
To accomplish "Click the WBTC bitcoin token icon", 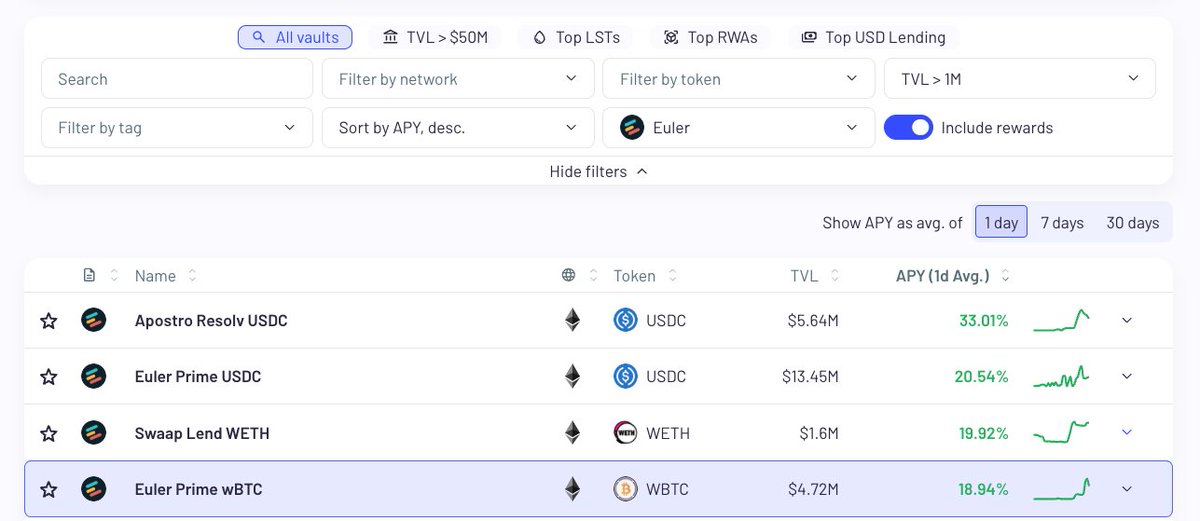I will pos(625,489).
